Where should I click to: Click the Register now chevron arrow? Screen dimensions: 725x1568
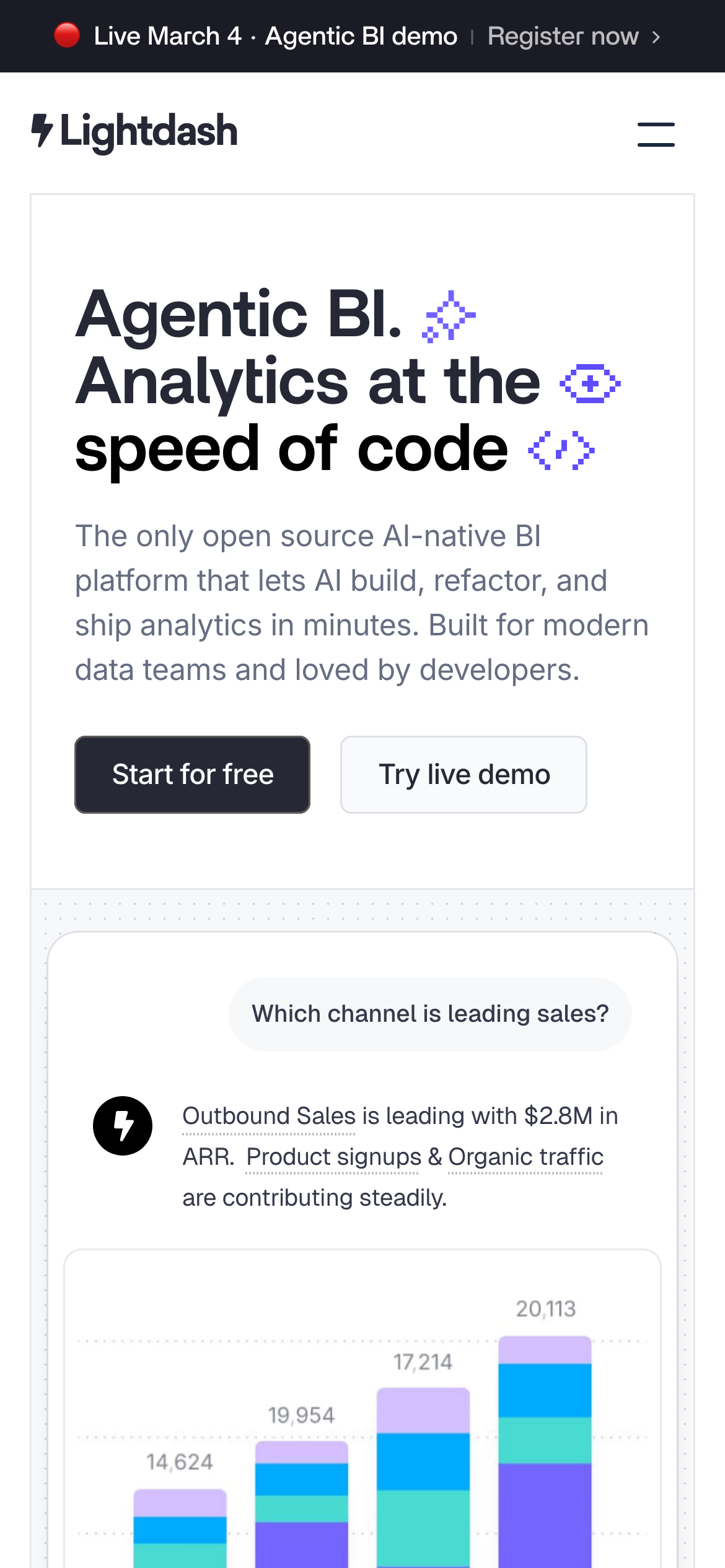click(x=657, y=37)
